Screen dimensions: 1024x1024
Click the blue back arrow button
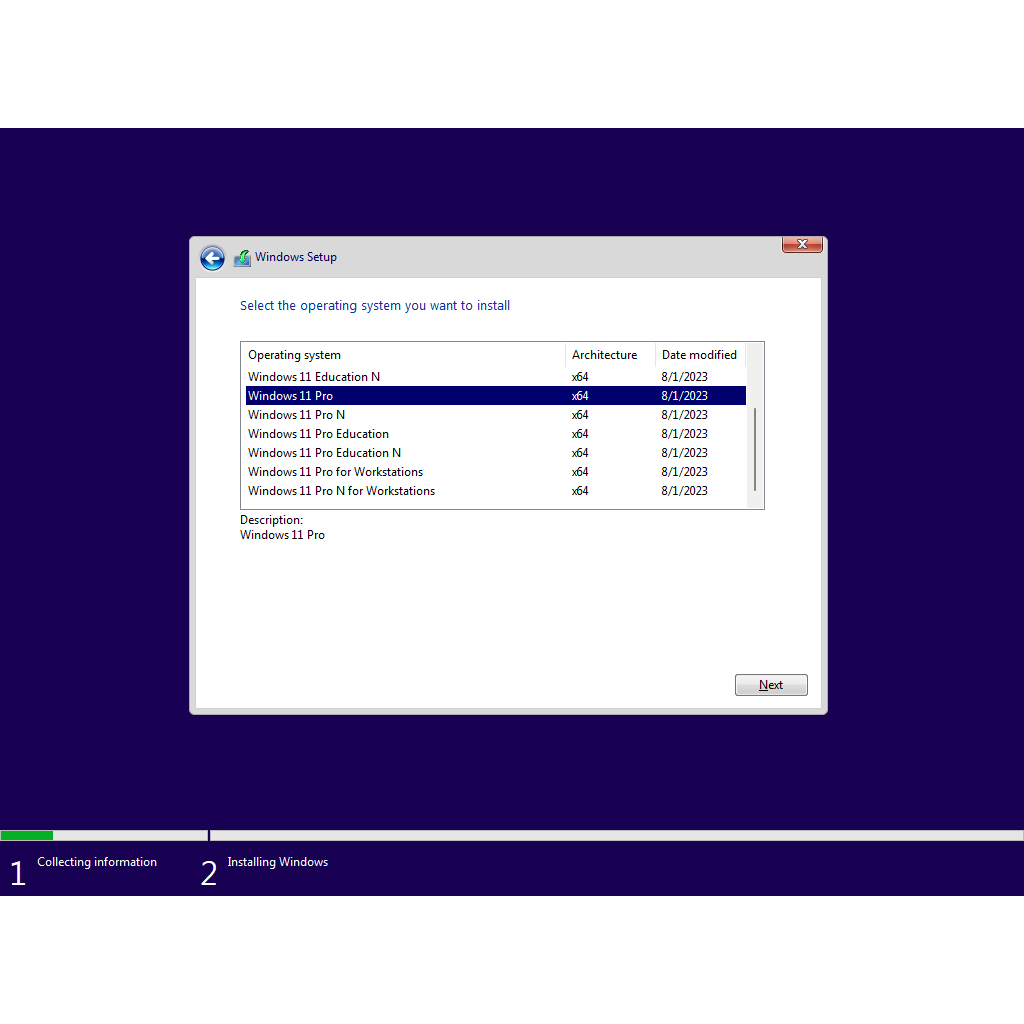tap(212, 258)
